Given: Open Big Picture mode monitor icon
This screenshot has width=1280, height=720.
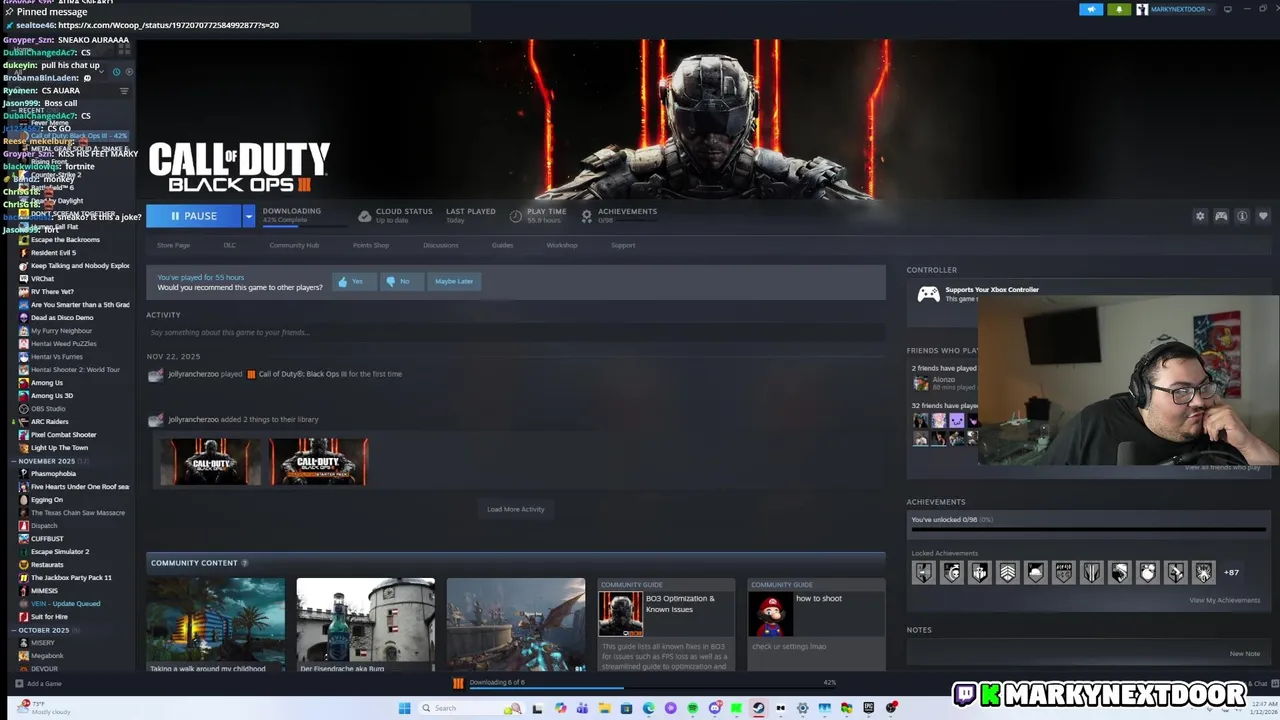Looking at the screenshot, I should 1228,9.
